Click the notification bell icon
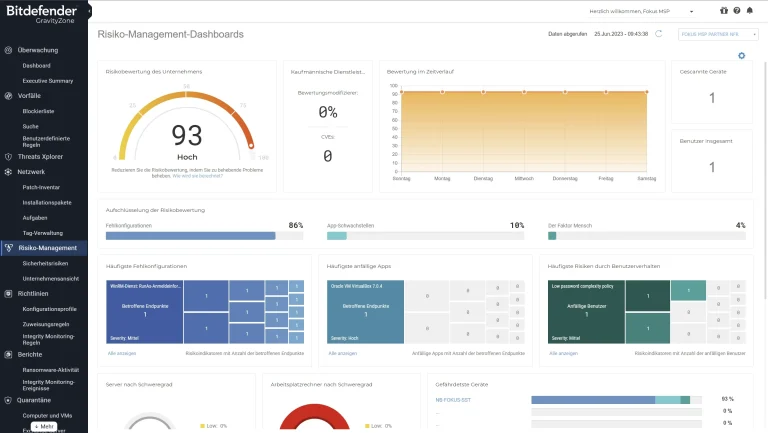Viewport: 768px width, 433px height. click(x=749, y=10)
